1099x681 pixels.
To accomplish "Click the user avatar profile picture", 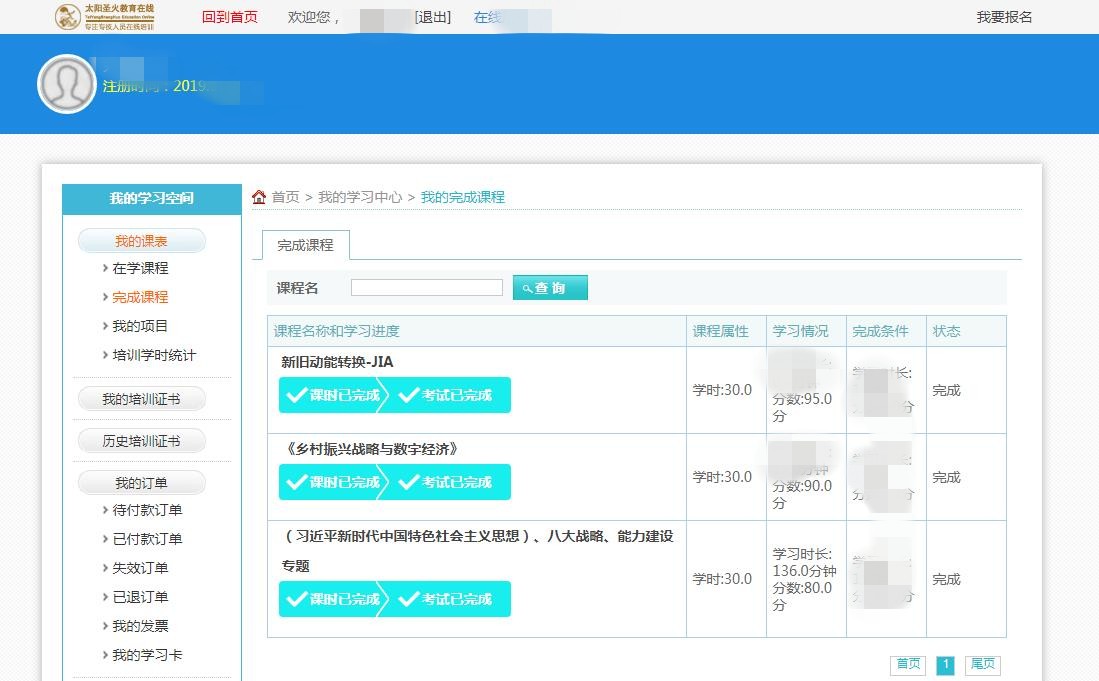I will 66,84.
